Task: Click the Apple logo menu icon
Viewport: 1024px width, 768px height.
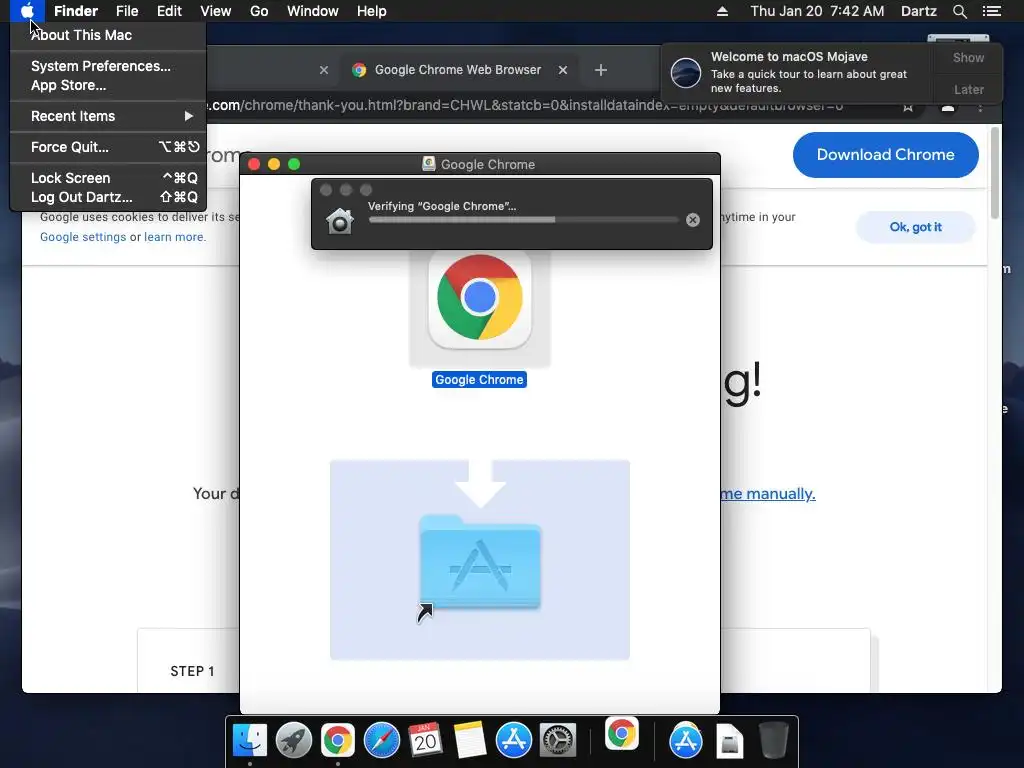Action: [x=27, y=11]
